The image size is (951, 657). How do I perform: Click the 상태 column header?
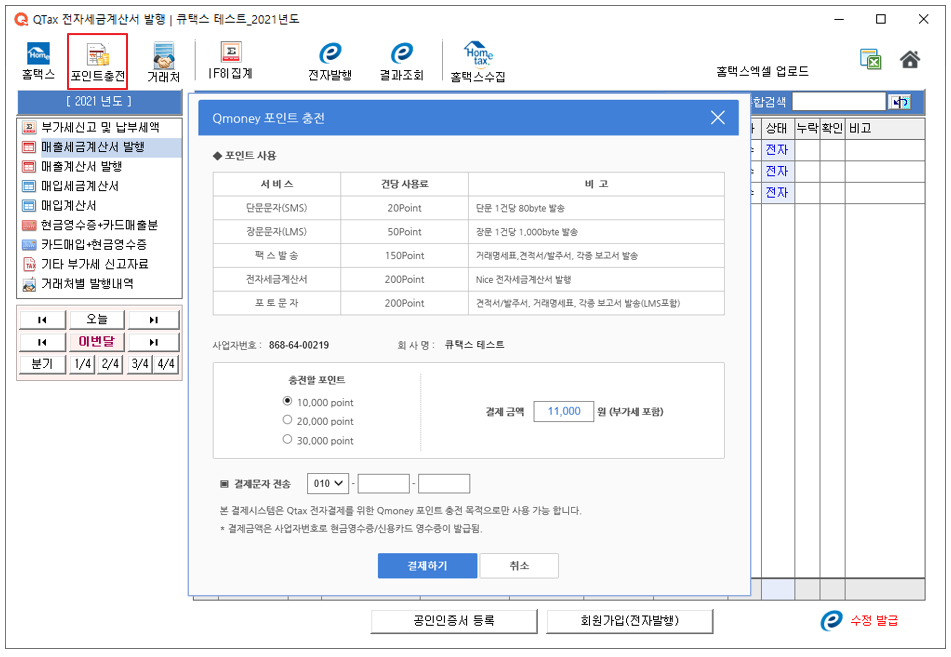(x=777, y=129)
